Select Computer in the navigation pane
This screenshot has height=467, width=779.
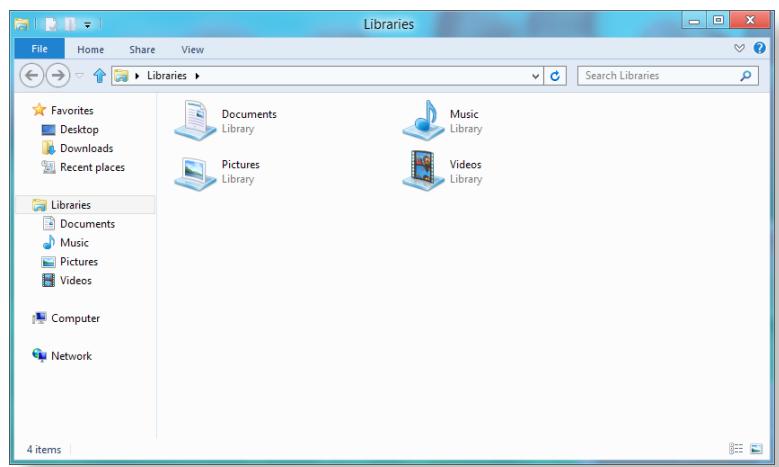tap(75, 318)
